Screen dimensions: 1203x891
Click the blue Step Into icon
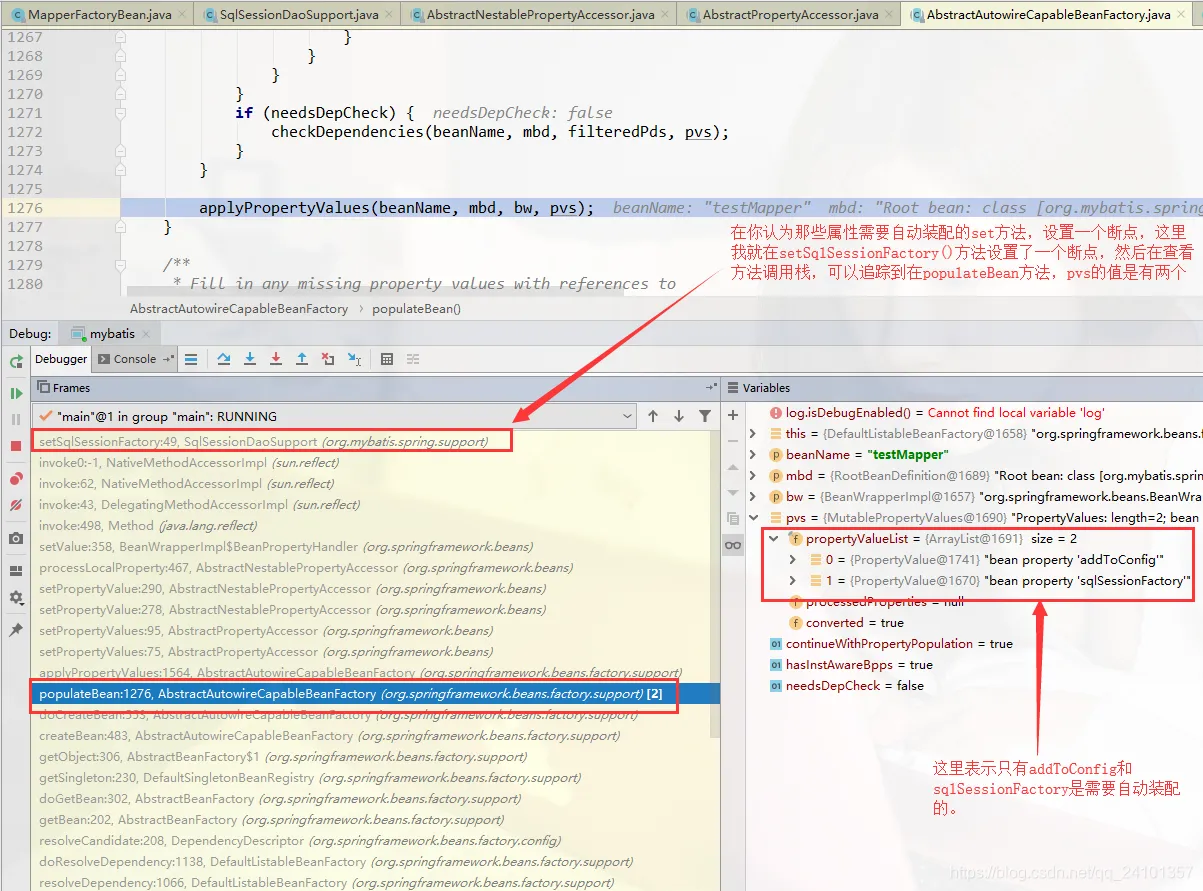click(x=250, y=359)
